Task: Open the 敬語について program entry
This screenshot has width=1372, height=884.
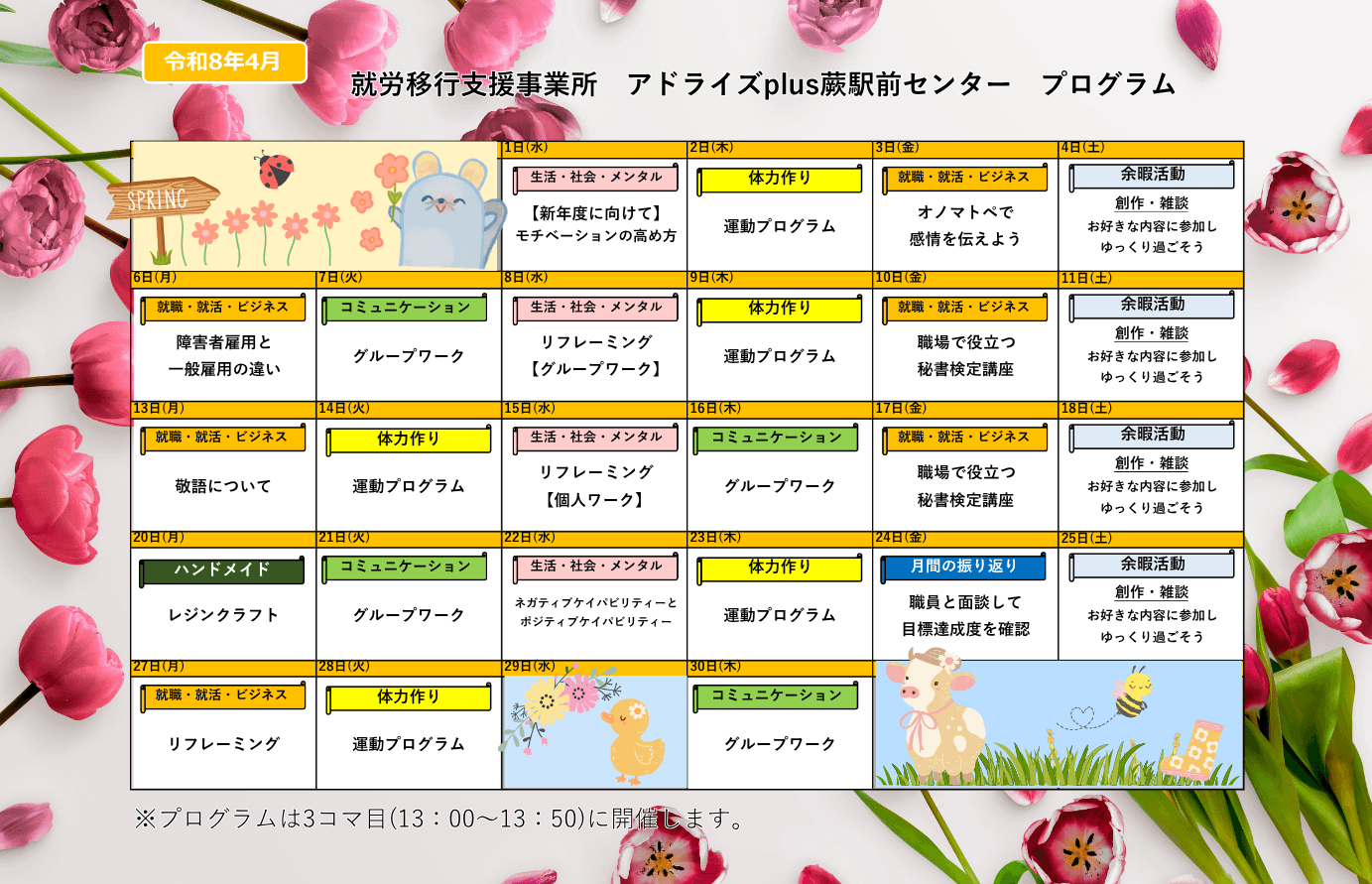Action: point(223,486)
